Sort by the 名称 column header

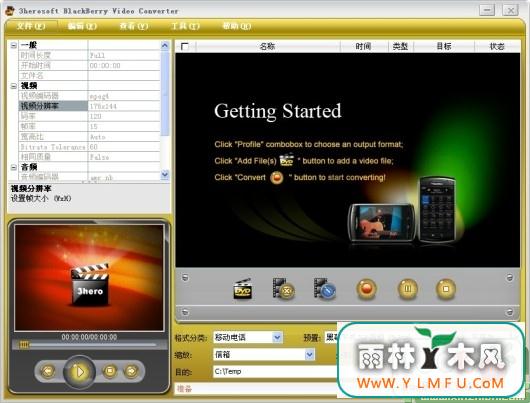(x=268, y=46)
